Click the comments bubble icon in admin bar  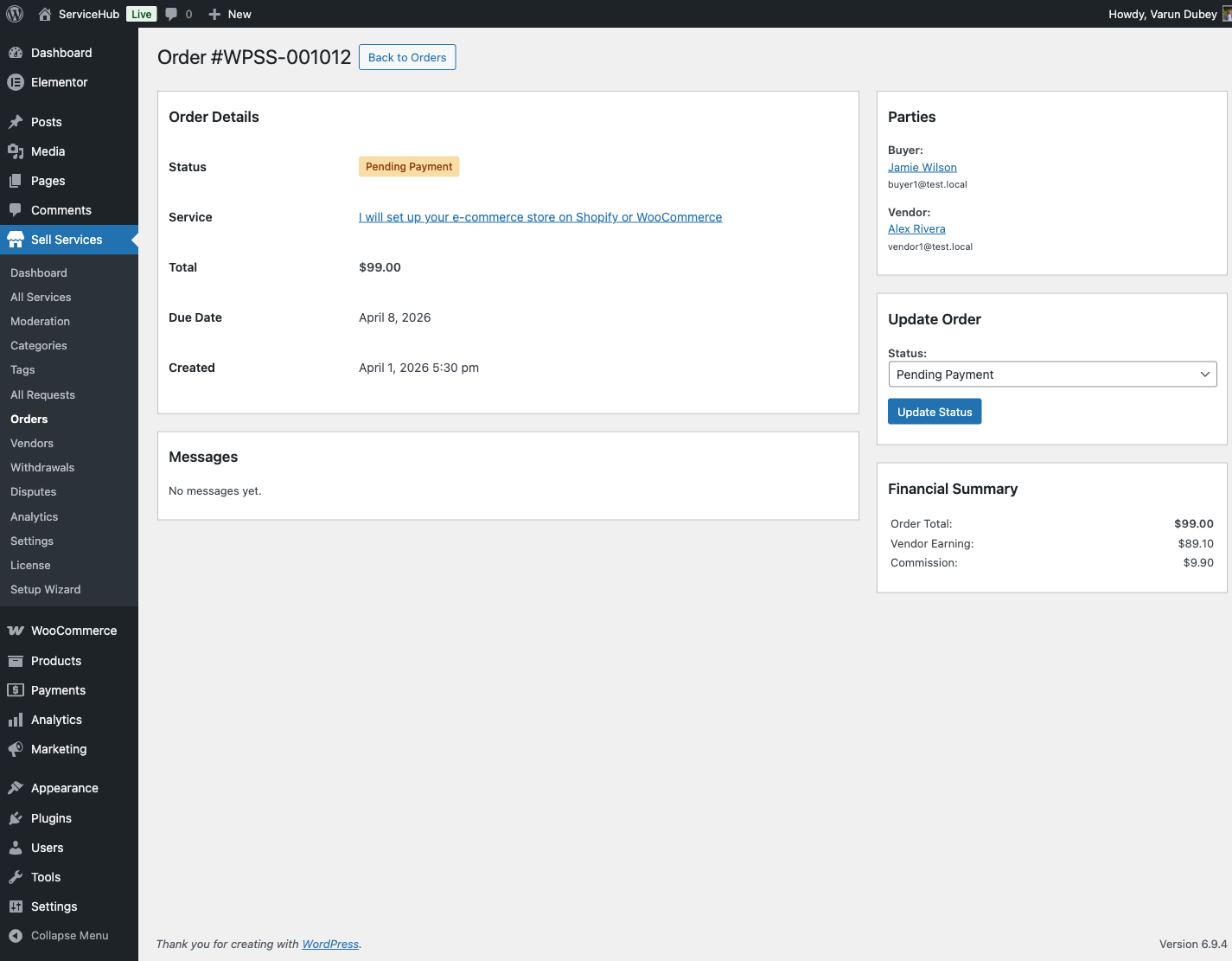172,14
